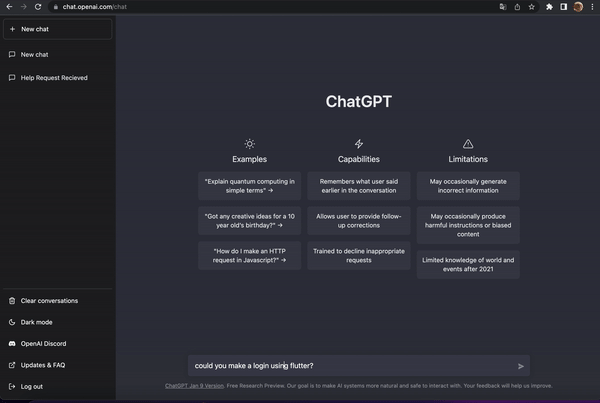The width and height of the screenshot is (600, 403).
Task: Click the Discord logo icon
Action: coord(12,344)
